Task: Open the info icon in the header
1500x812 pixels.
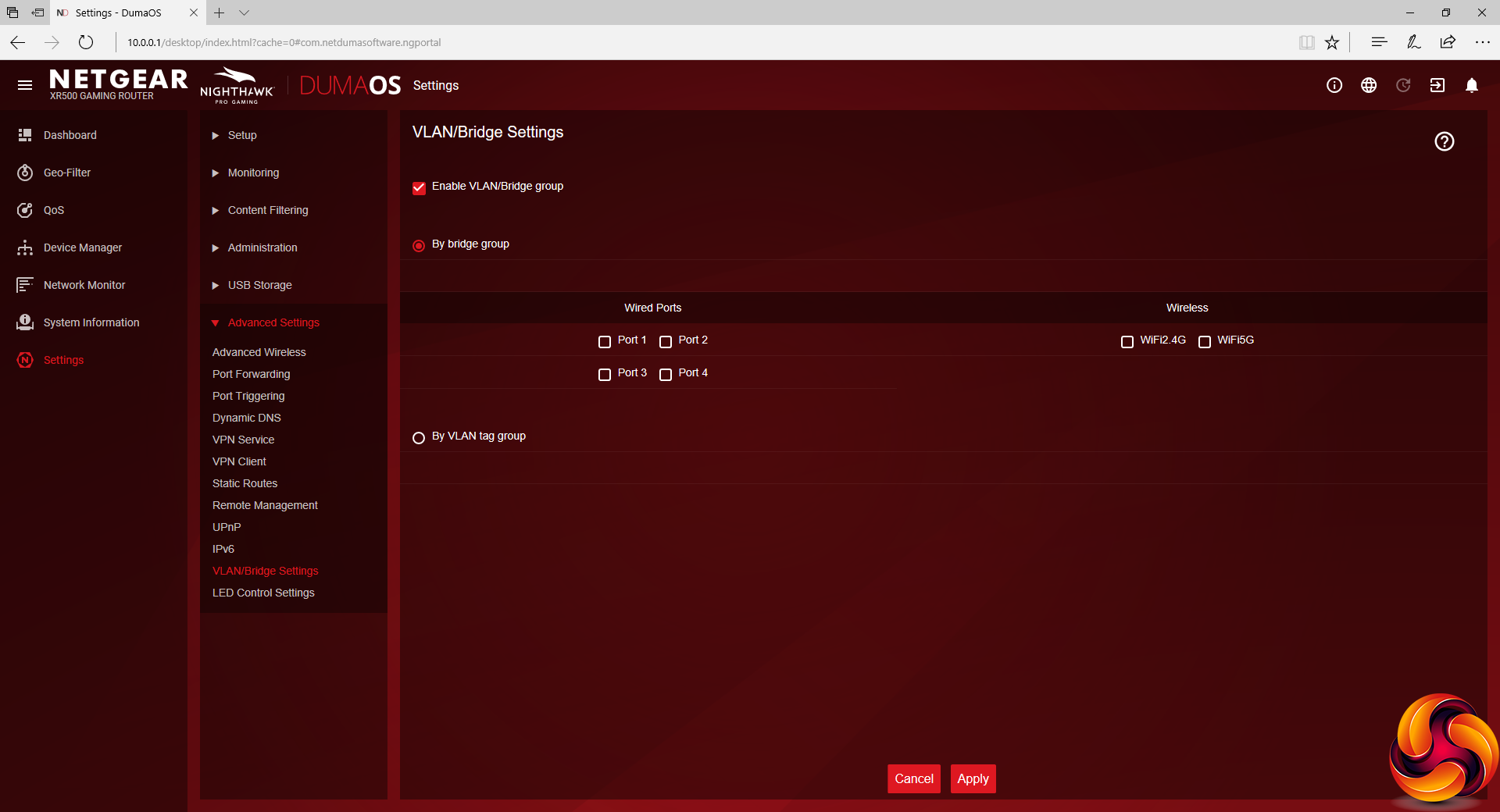Action: tap(1334, 85)
